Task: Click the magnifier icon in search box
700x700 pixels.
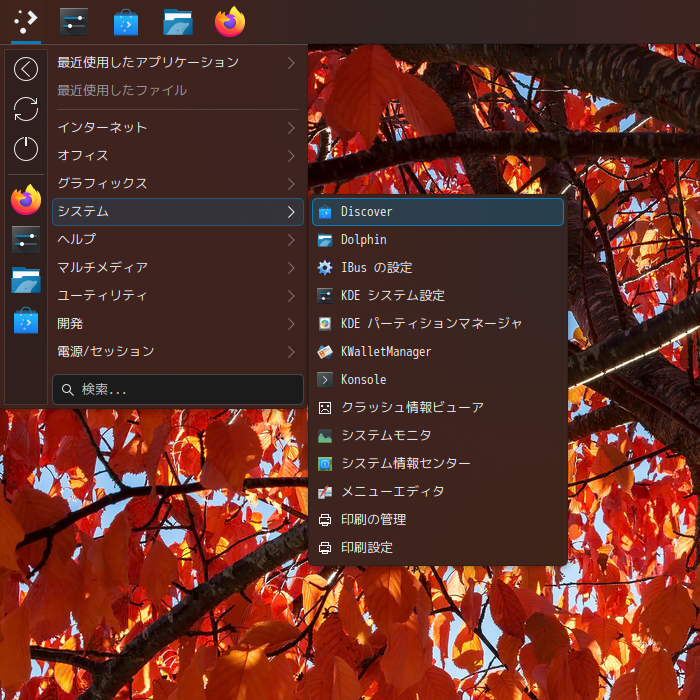Action: click(67, 390)
